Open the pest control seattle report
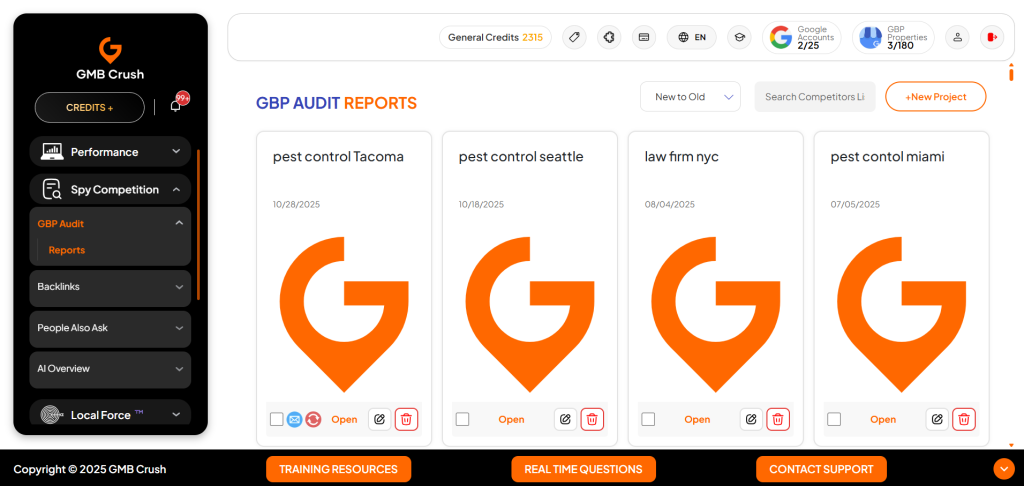 pyautogui.click(x=511, y=419)
